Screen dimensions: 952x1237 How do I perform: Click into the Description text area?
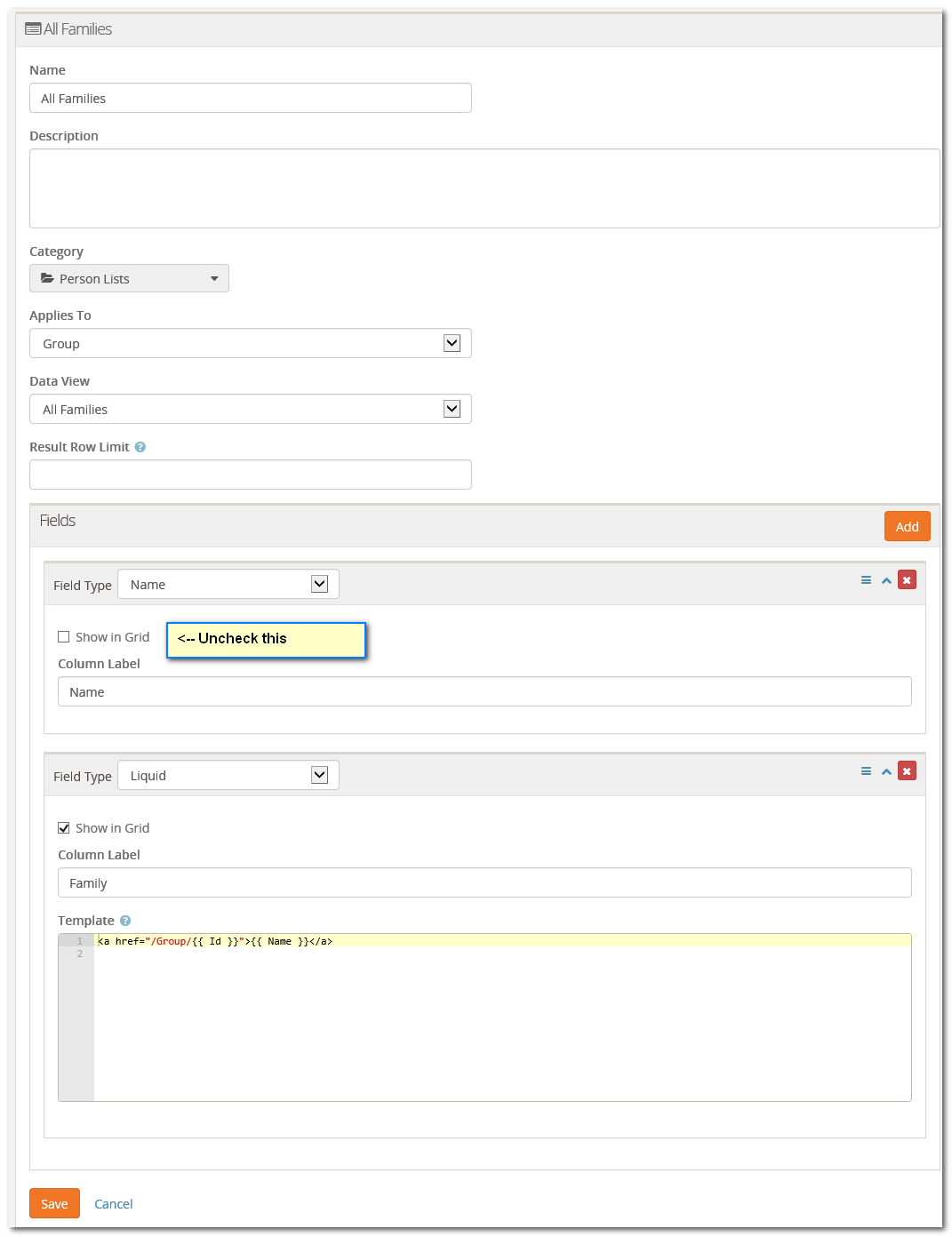coord(484,188)
